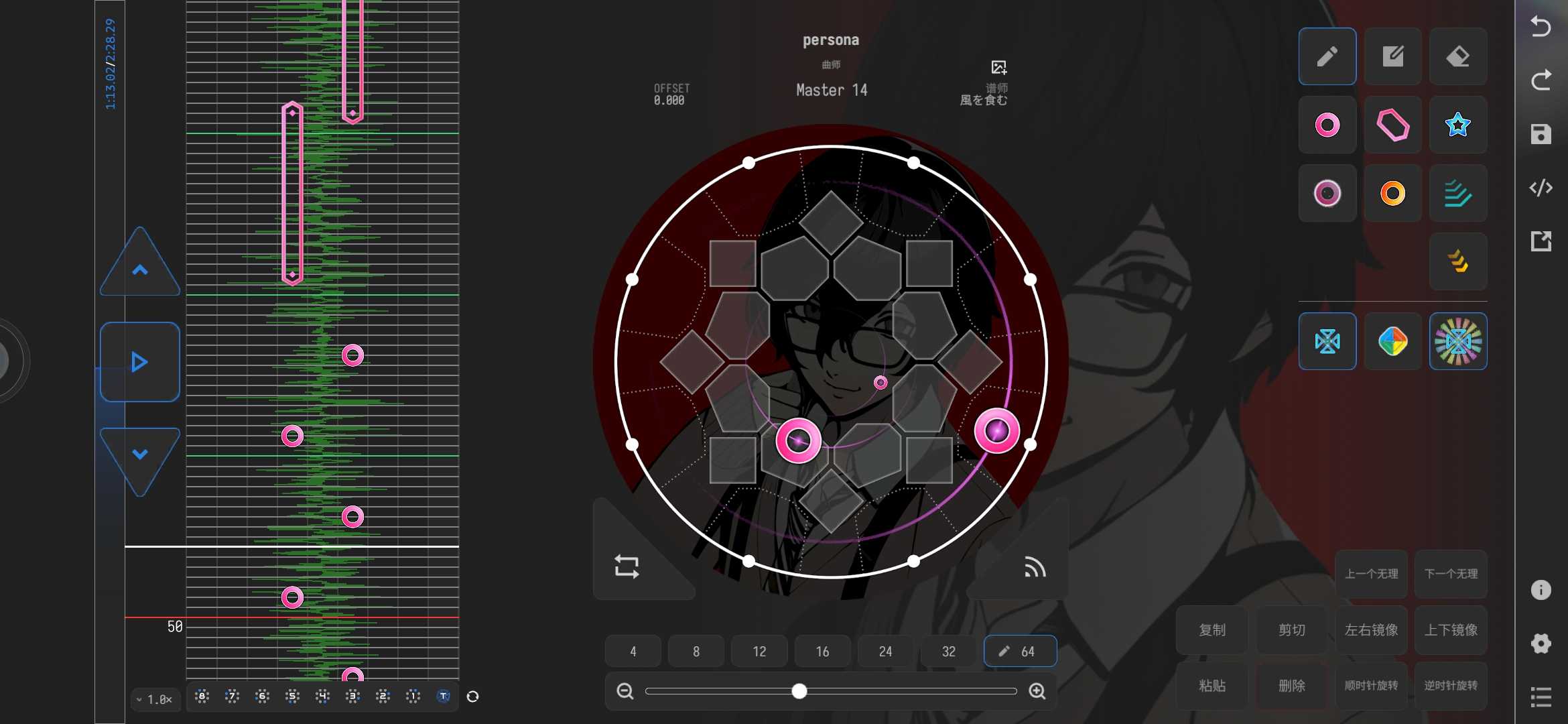The image size is (1568, 724).
Task: Set beat division to 12
Action: pos(759,651)
